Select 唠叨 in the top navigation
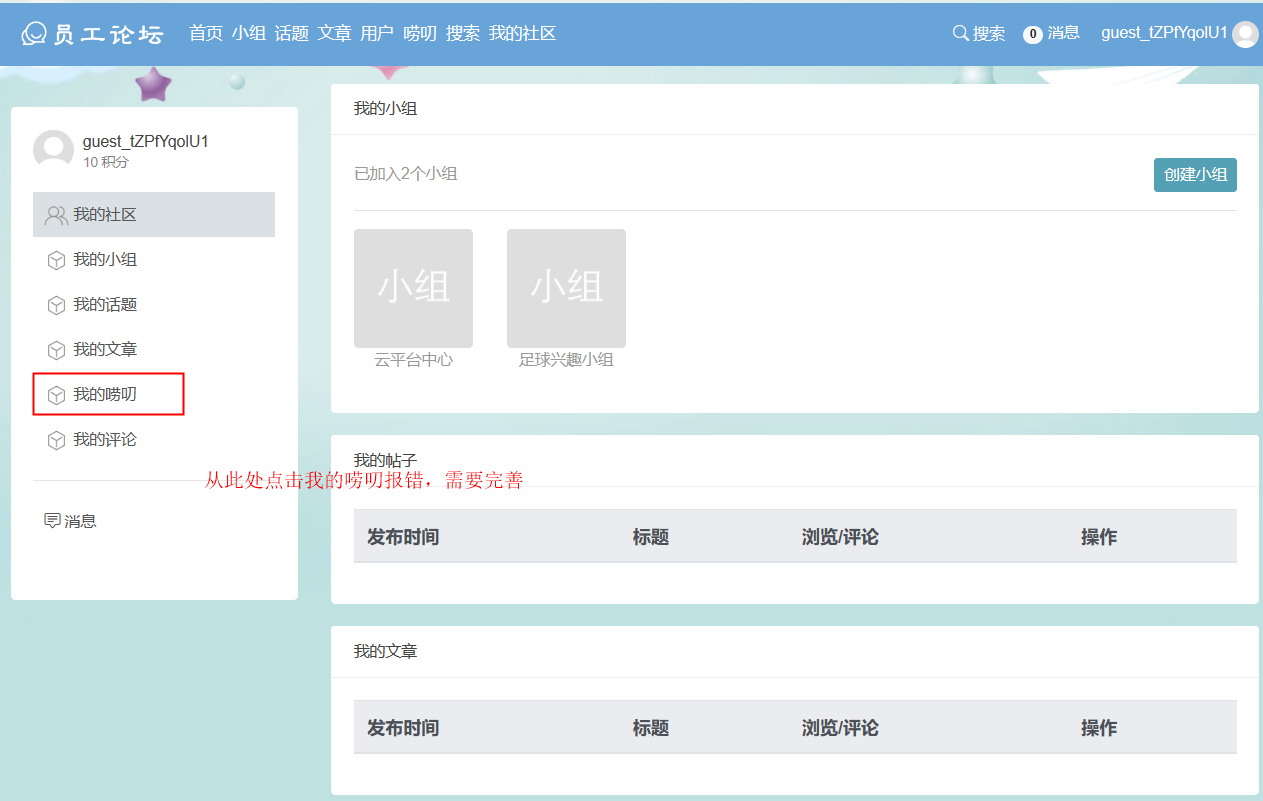Image resolution: width=1263 pixels, height=801 pixels. (420, 33)
